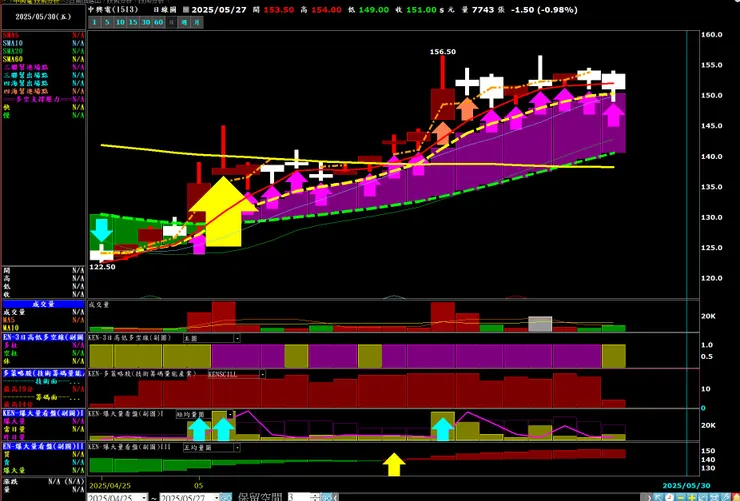The image size is (740, 501).
Task: Select the EN-3日高低多空線 panel header
Action: click(x=43, y=337)
